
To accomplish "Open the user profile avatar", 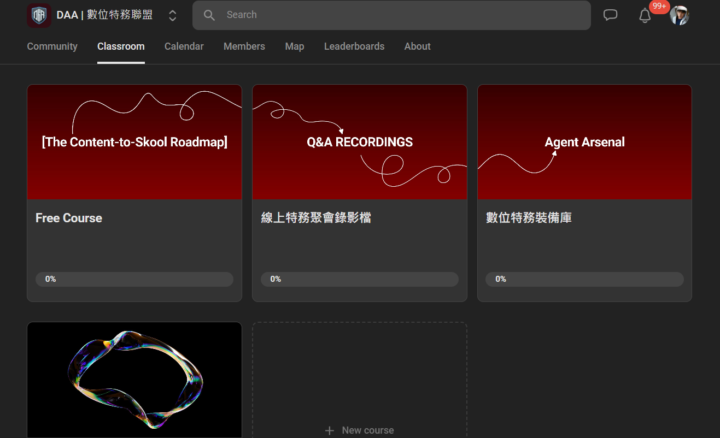I will click(680, 15).
